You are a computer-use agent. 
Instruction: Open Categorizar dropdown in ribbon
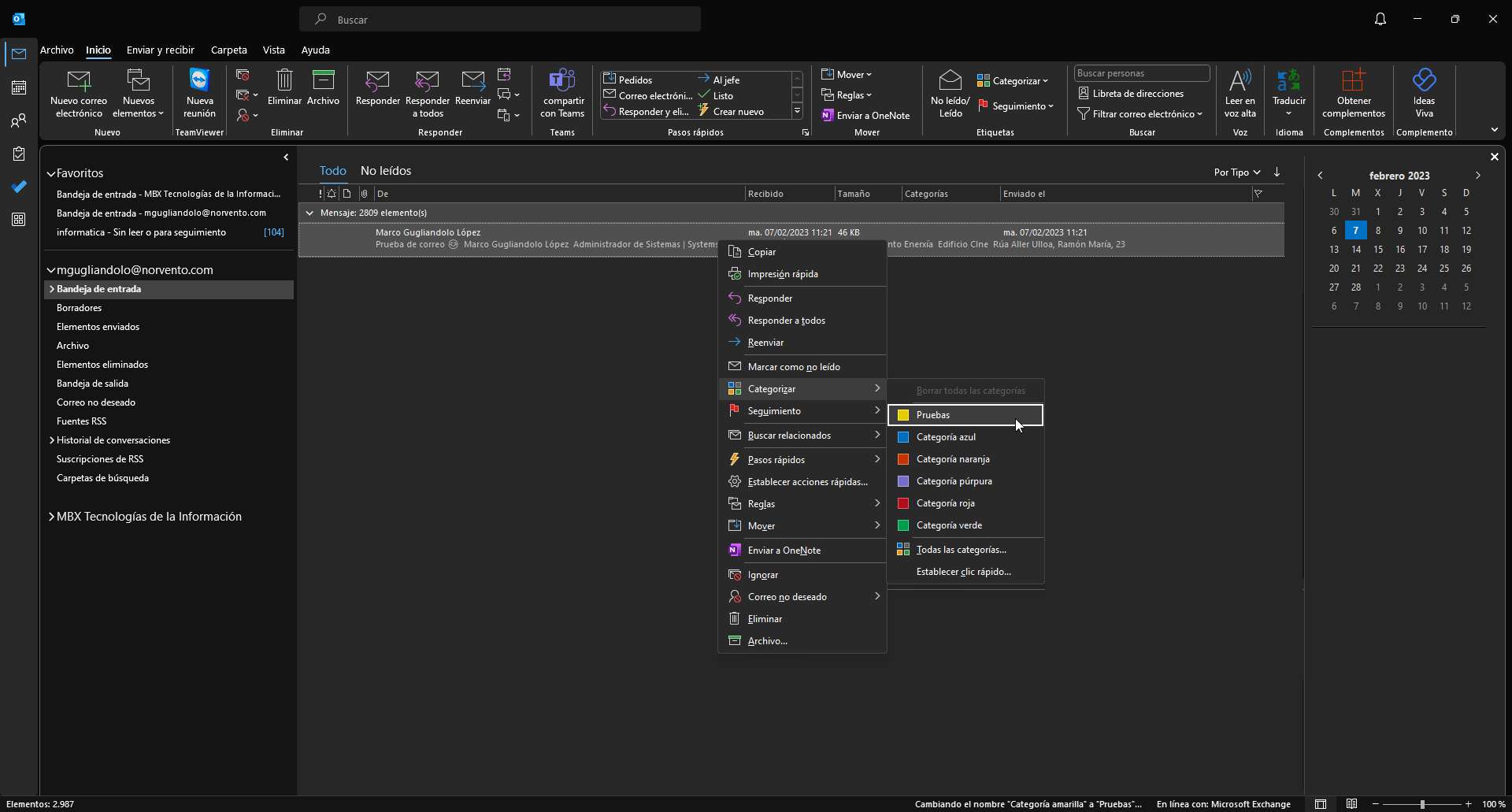(x=1013, y=80)
